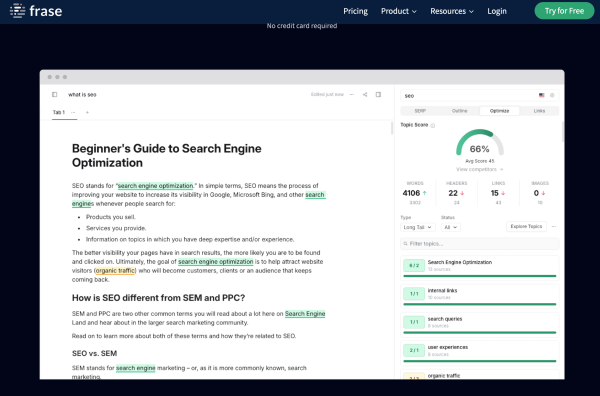Select the US flag country icon
600x396 pixels.
(x=541, y=95)
